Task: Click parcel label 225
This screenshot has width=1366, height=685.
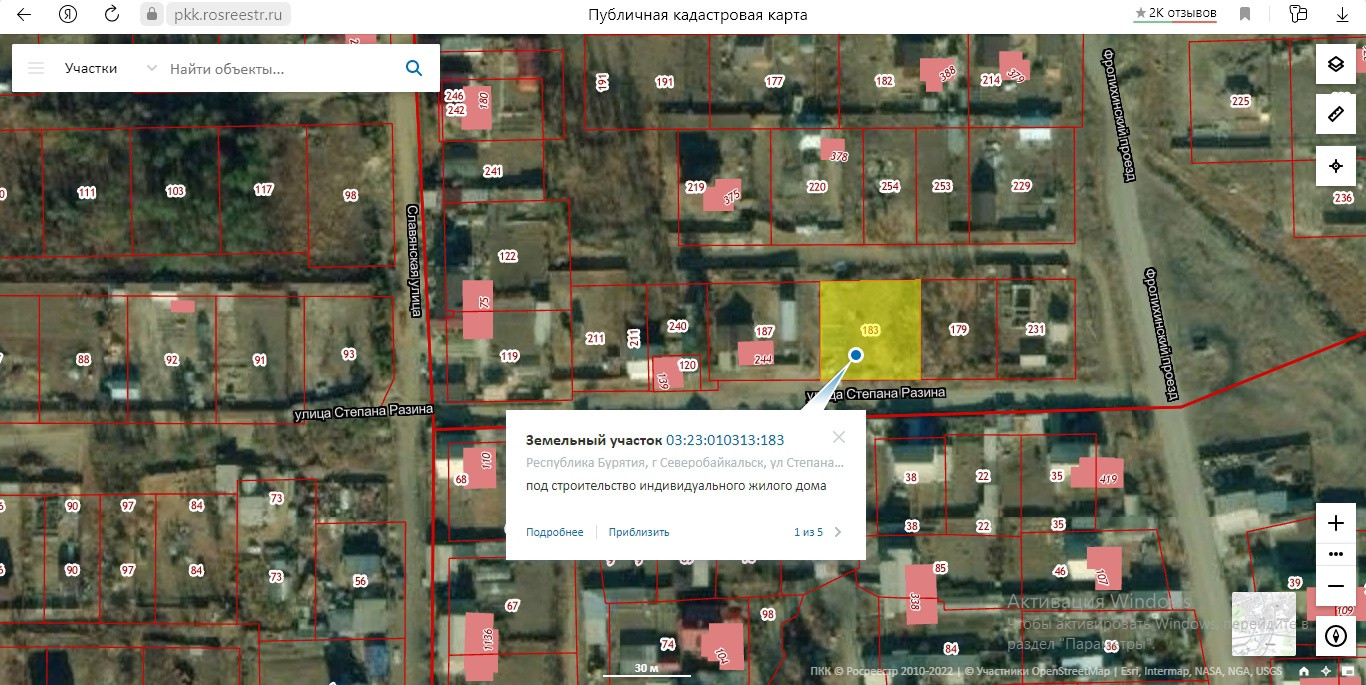Action: (1240, 101)
